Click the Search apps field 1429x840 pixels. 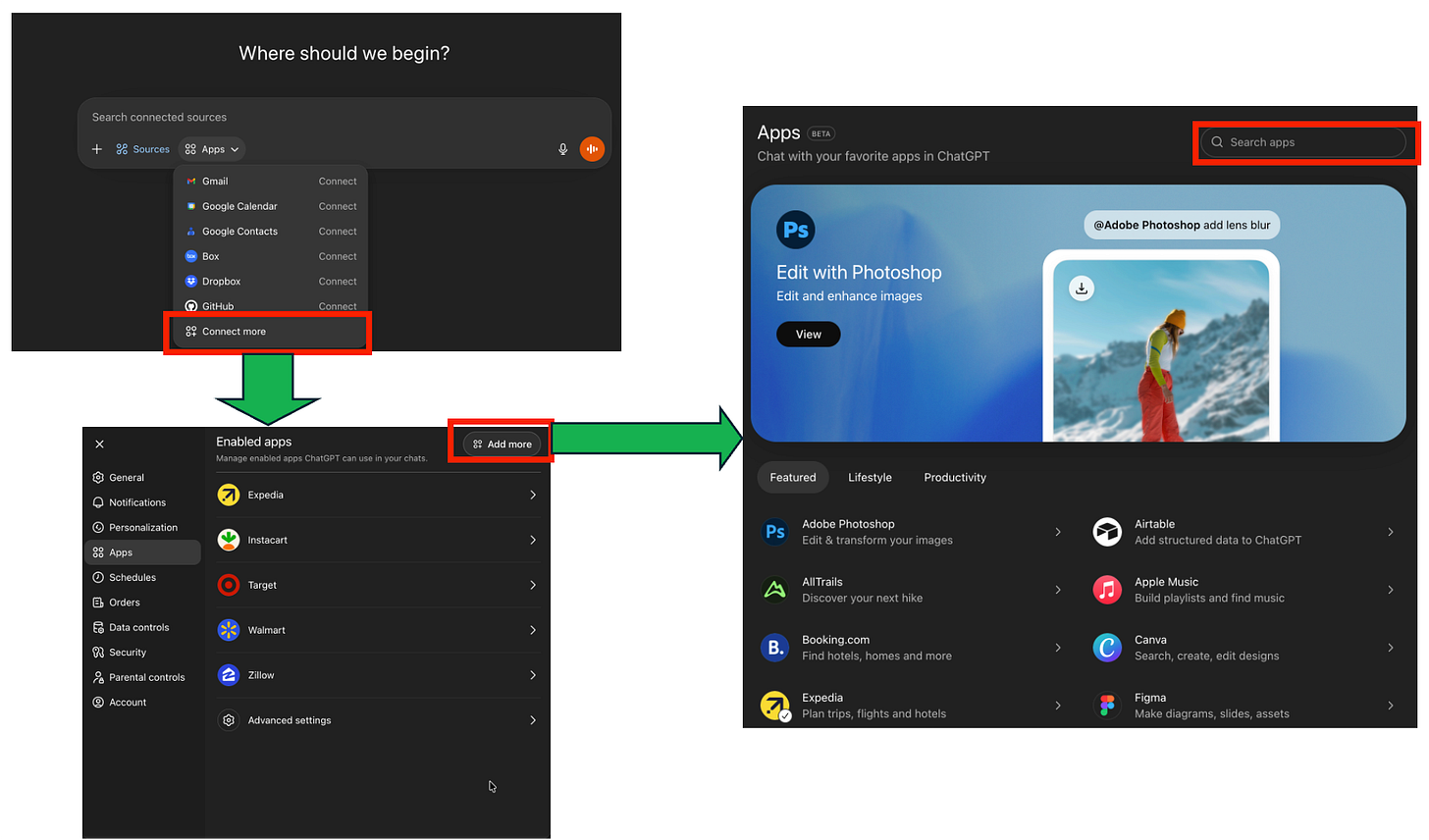click(x=1303, y=142)
